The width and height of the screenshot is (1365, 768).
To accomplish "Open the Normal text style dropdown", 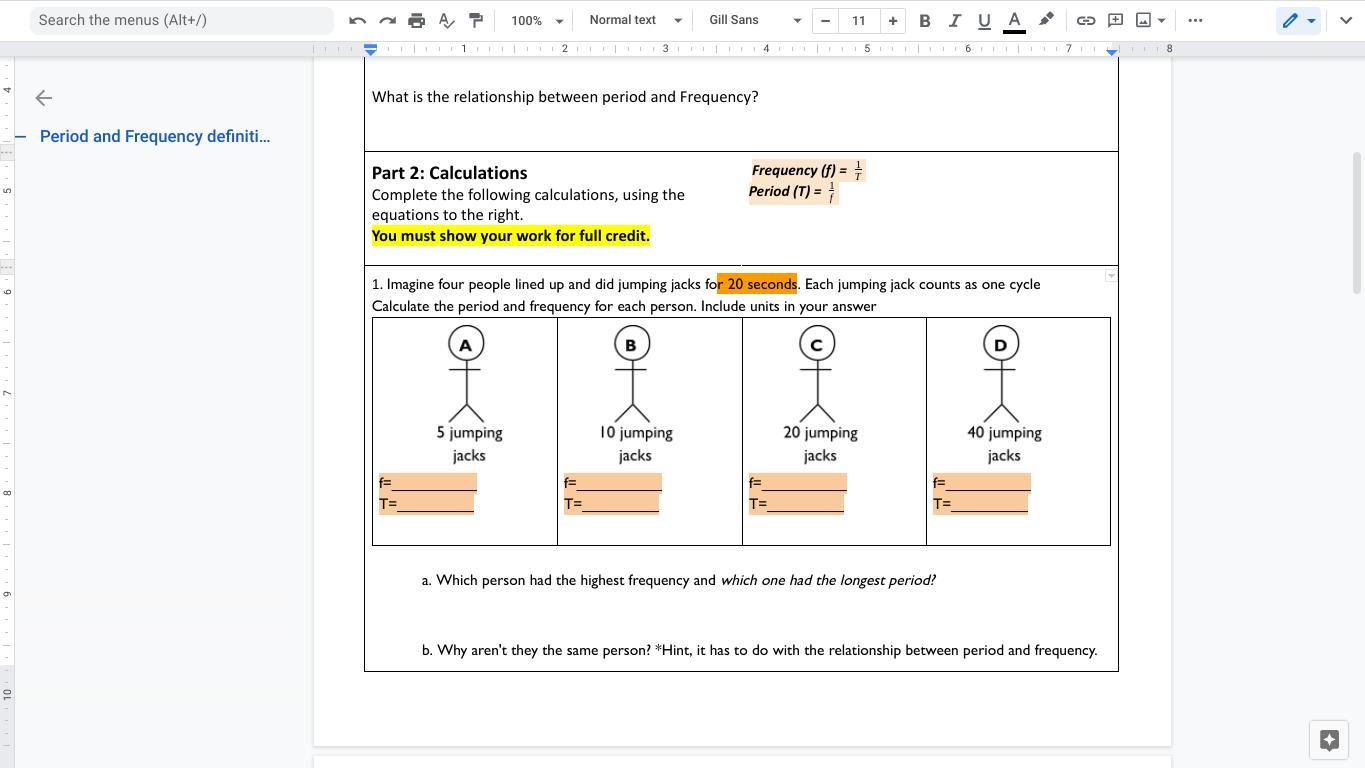I will pyautogui.click(x=635, y=20).
